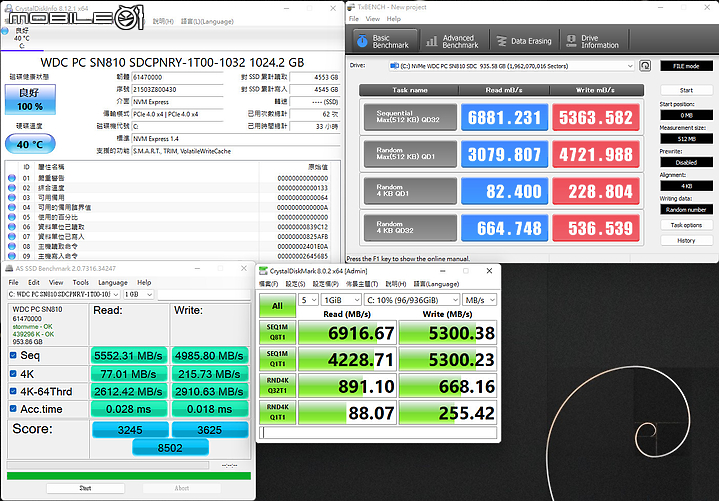Click the Start position 0 MB field
This screenshot has height=501, width=719.
coord(686,115)
